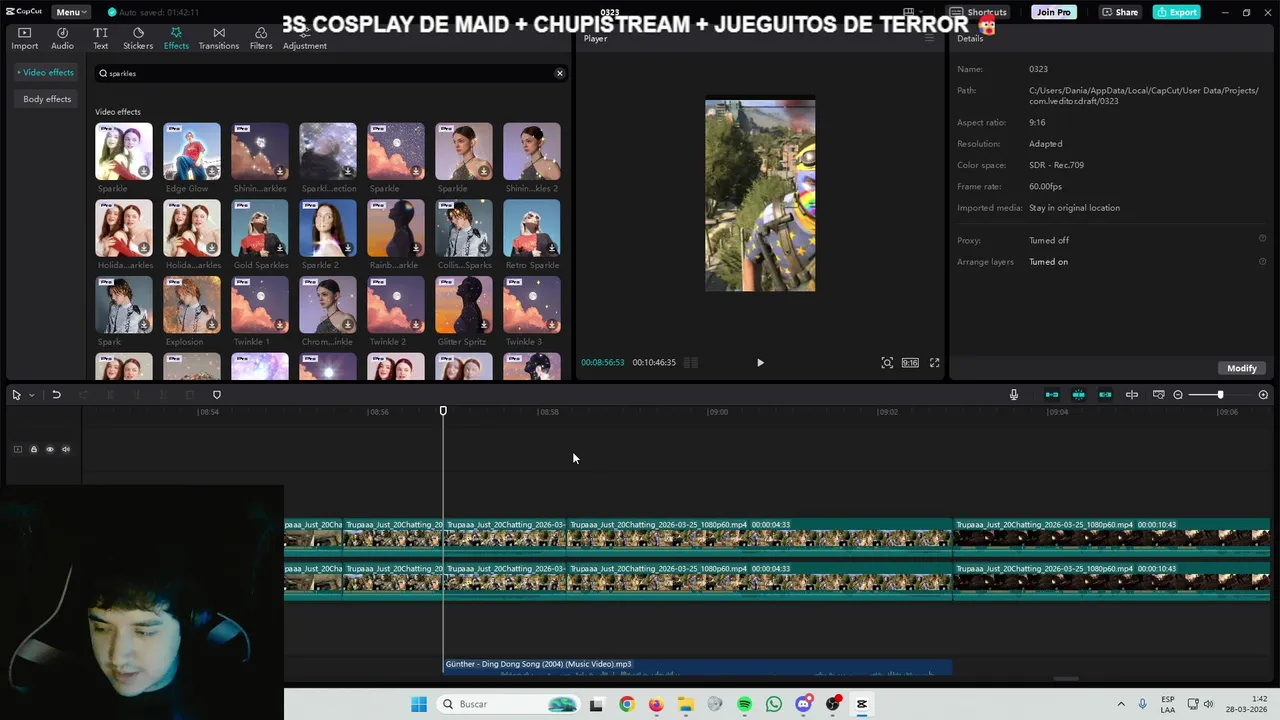Open Google Chrome from the taskbar
The width and height of the screenshot is (1280, 720).
tap(626, 704)
